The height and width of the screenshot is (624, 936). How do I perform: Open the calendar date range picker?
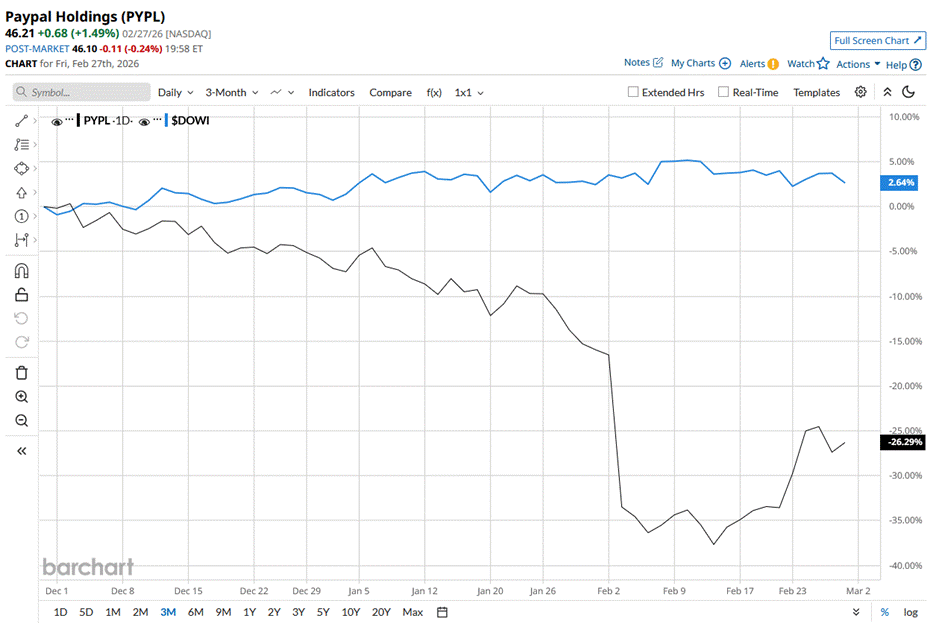442,612
